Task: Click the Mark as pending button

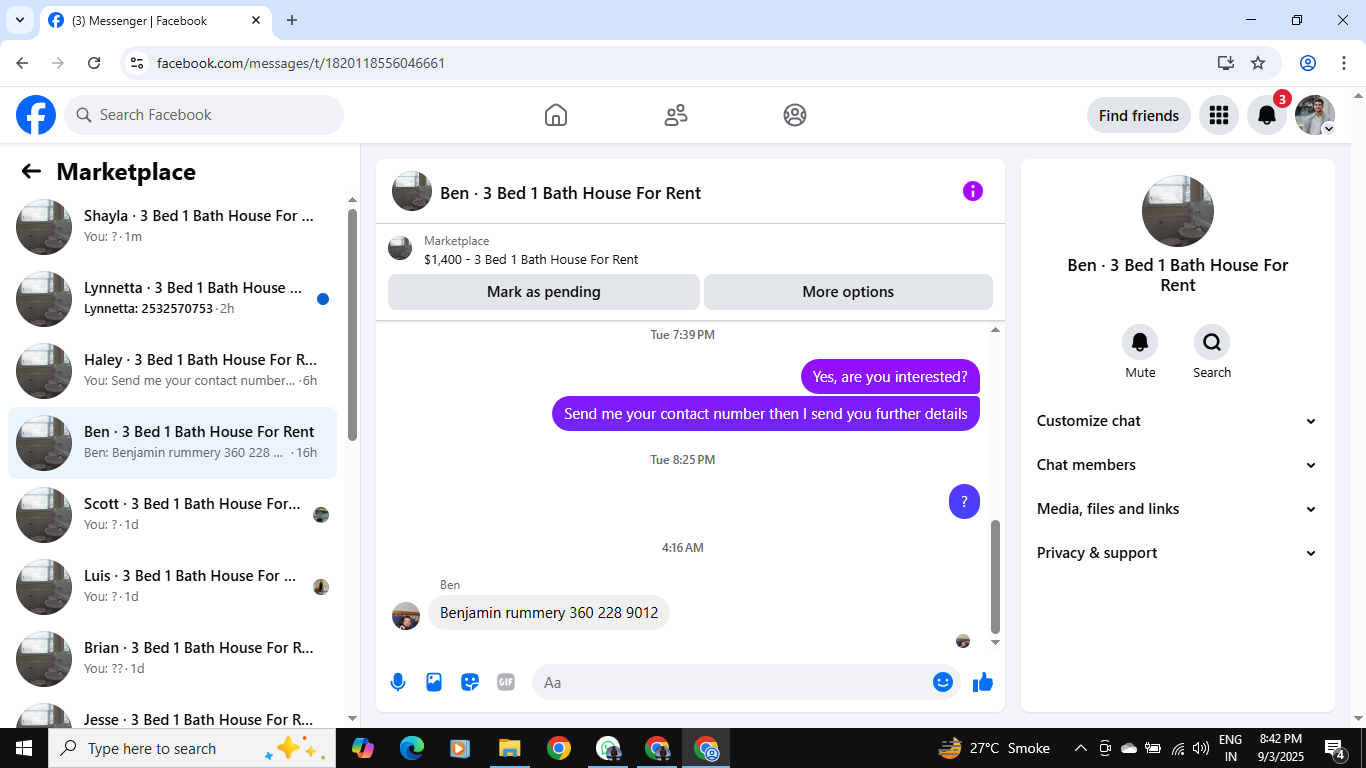Action: coord(544,292)
